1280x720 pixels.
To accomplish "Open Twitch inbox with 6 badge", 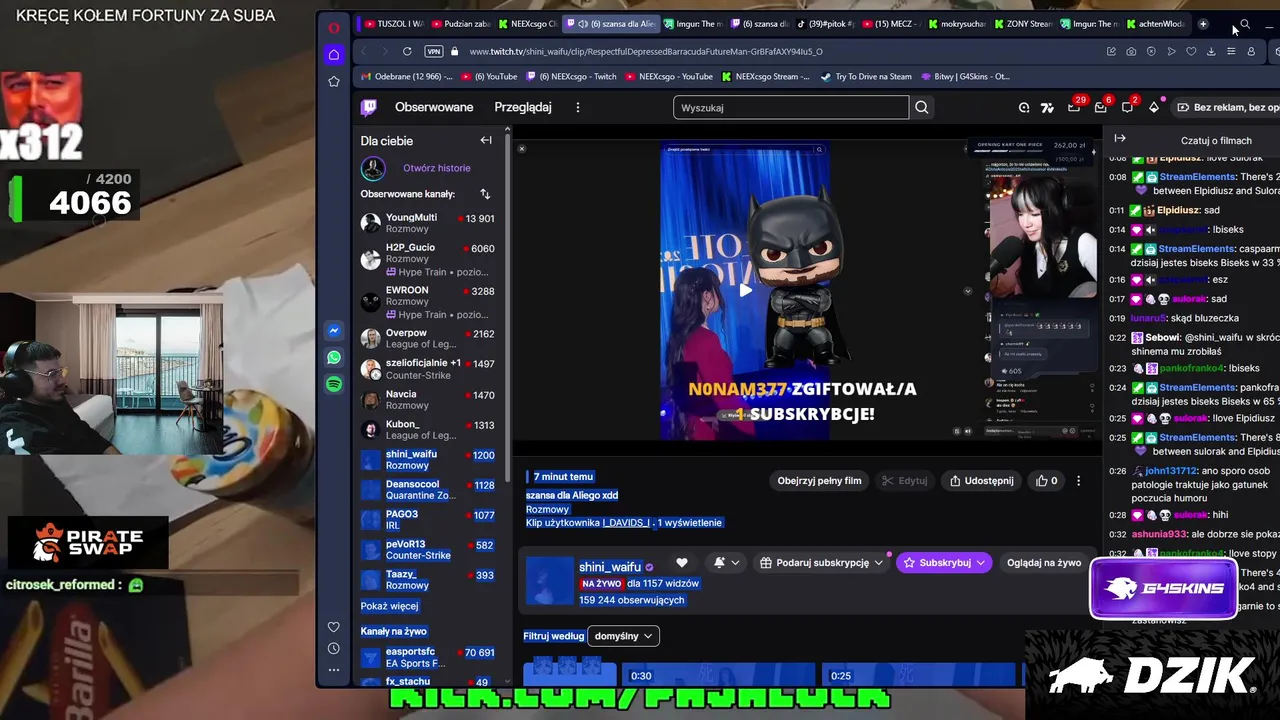I will pos(1101,106).
